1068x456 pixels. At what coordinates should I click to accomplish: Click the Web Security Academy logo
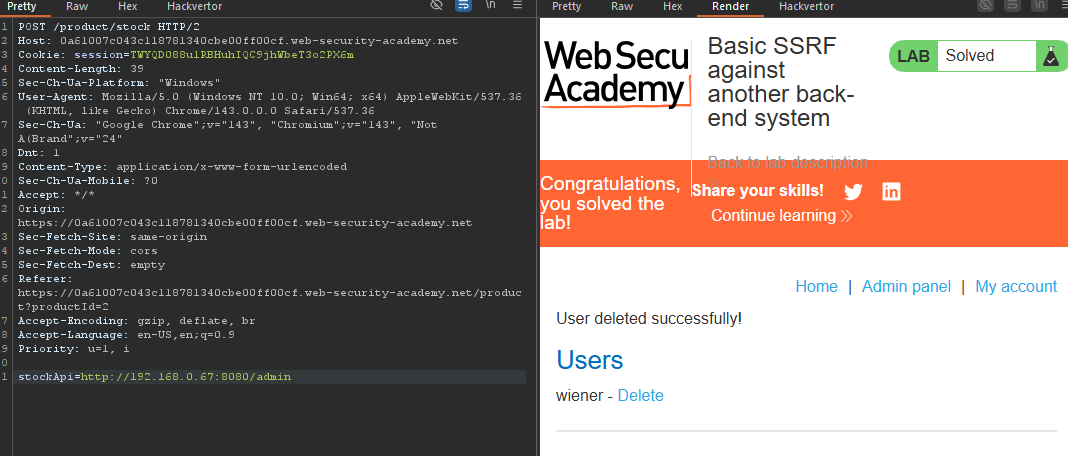pyautogui.click(x=616, y=74)
